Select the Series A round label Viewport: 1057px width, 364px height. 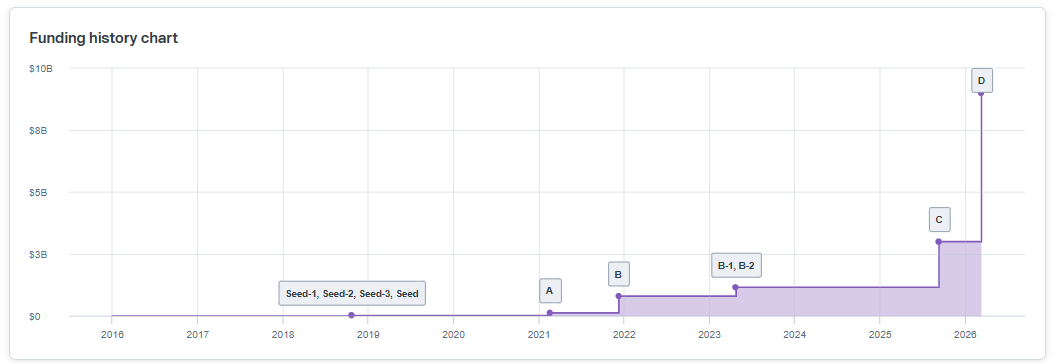click(549, 291)
